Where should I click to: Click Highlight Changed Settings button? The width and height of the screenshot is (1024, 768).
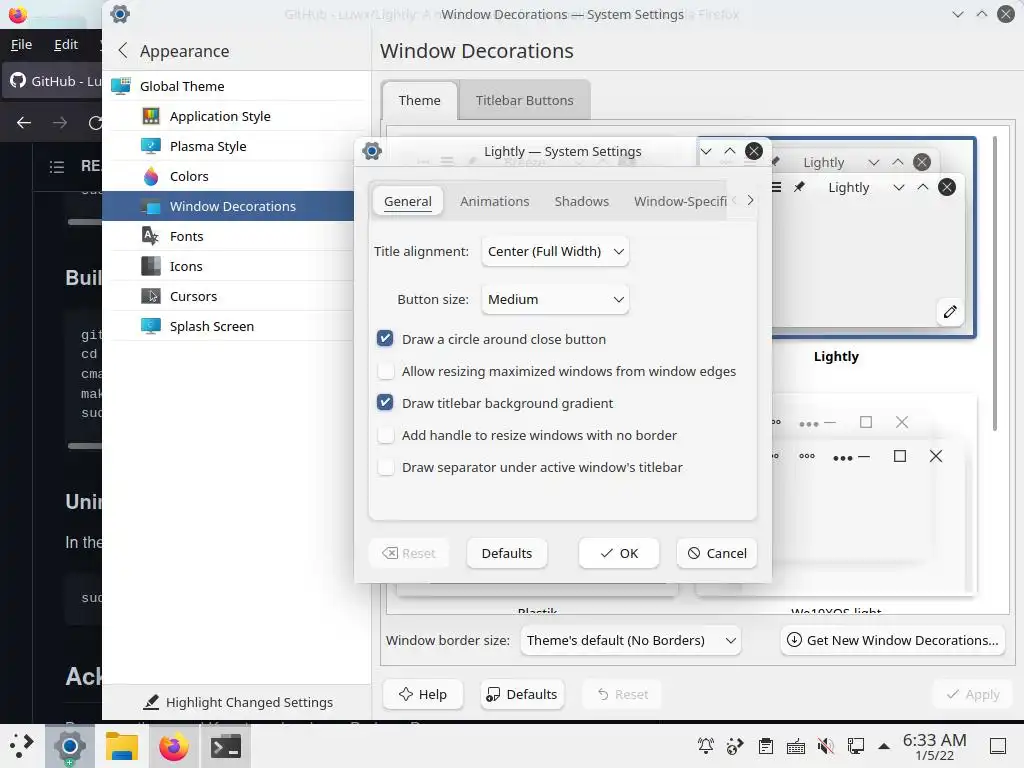click(x=238, y=702)
